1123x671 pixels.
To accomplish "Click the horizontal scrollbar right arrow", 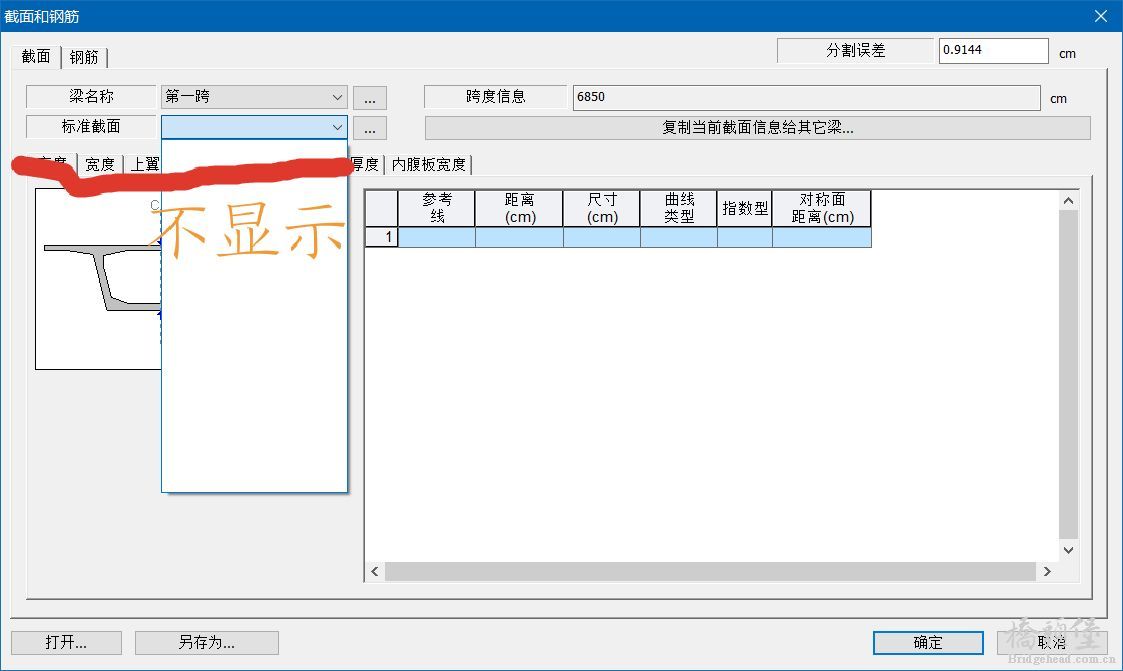I will [x=1047, y=571].
